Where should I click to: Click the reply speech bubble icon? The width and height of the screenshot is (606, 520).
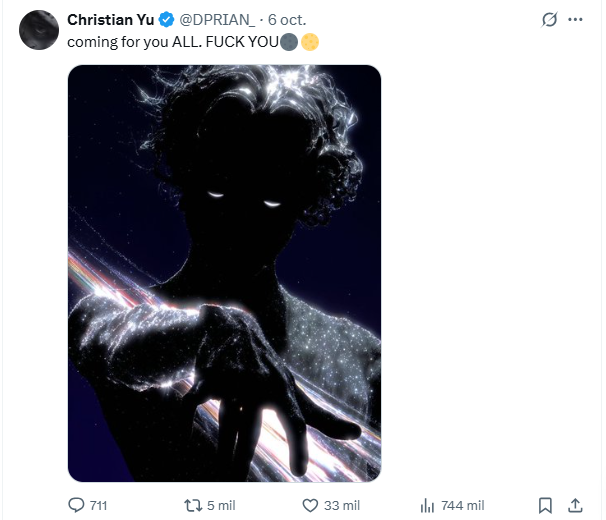pos(76,505)
